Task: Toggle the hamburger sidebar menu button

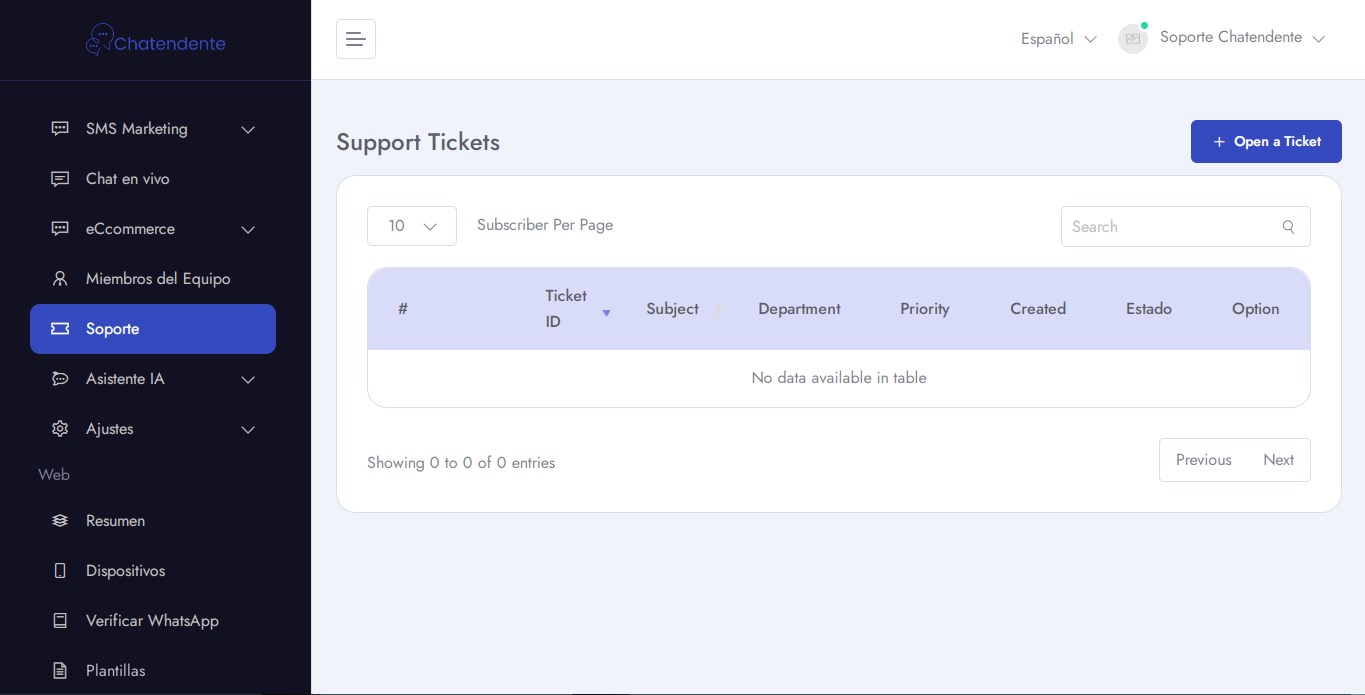Action: pos(355,39)
